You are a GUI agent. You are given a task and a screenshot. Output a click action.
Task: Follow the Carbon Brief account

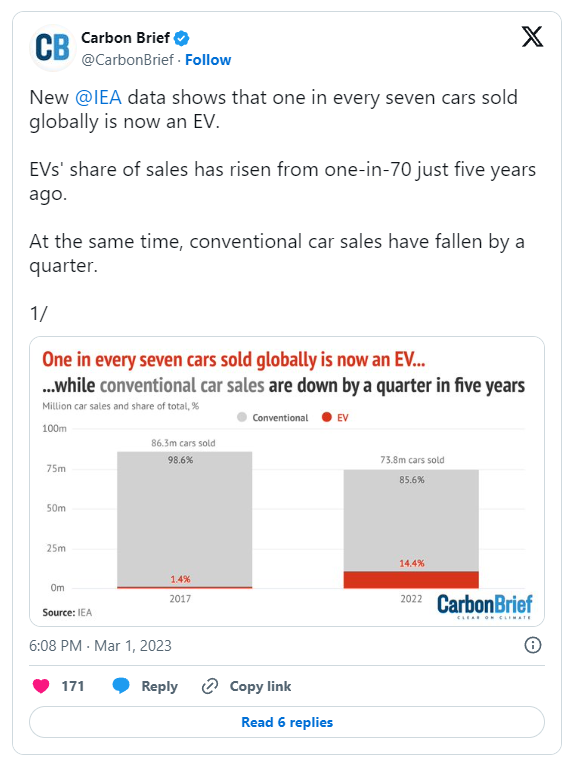coord(208,60)
